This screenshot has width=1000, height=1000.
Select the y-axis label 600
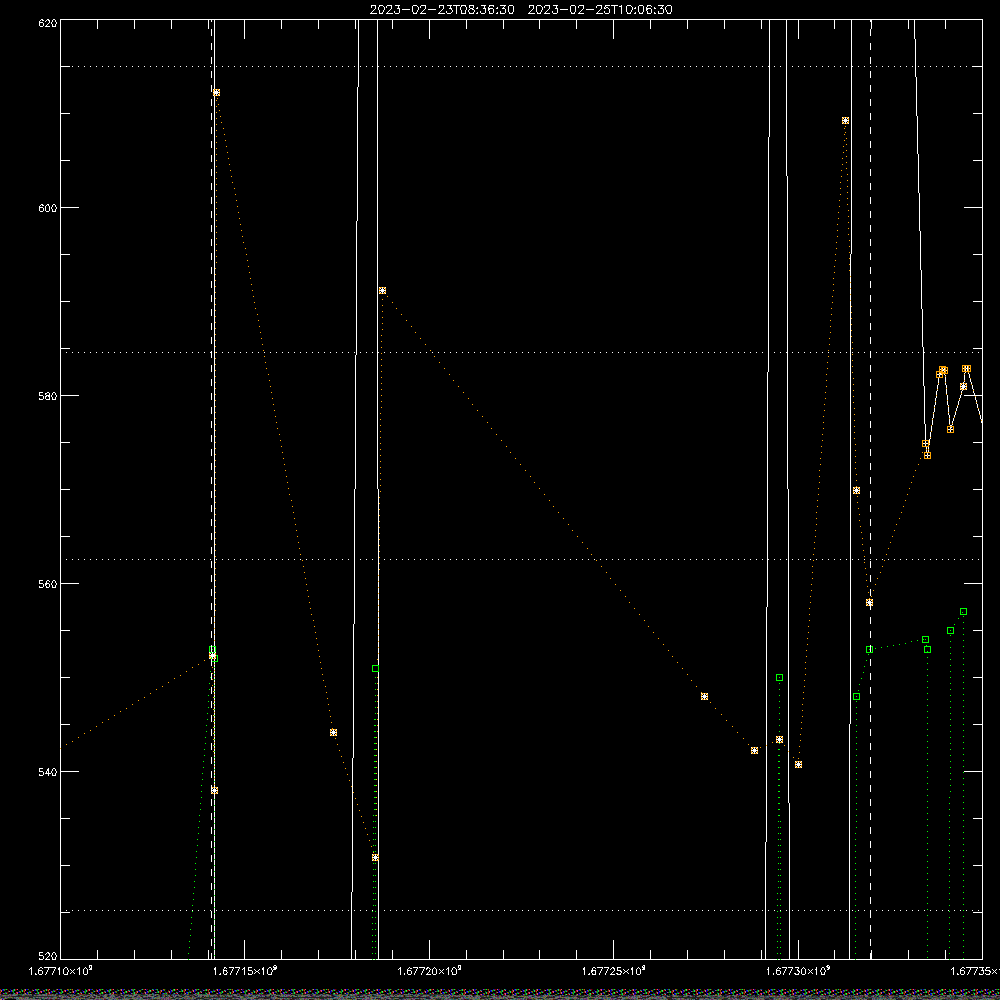pos(48,208)
